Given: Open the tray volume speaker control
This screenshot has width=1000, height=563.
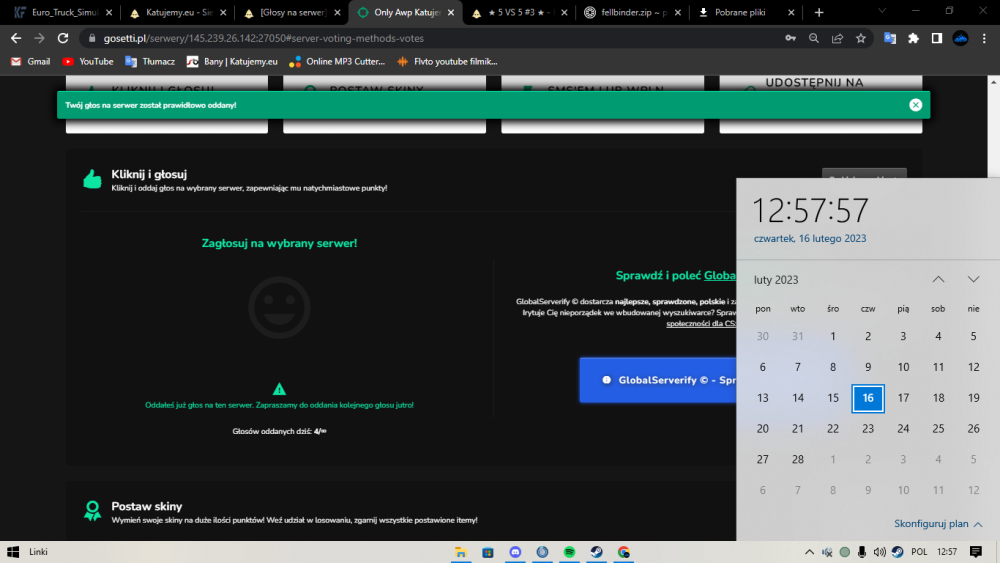Looking at the screenshot, I should point(879,552).
